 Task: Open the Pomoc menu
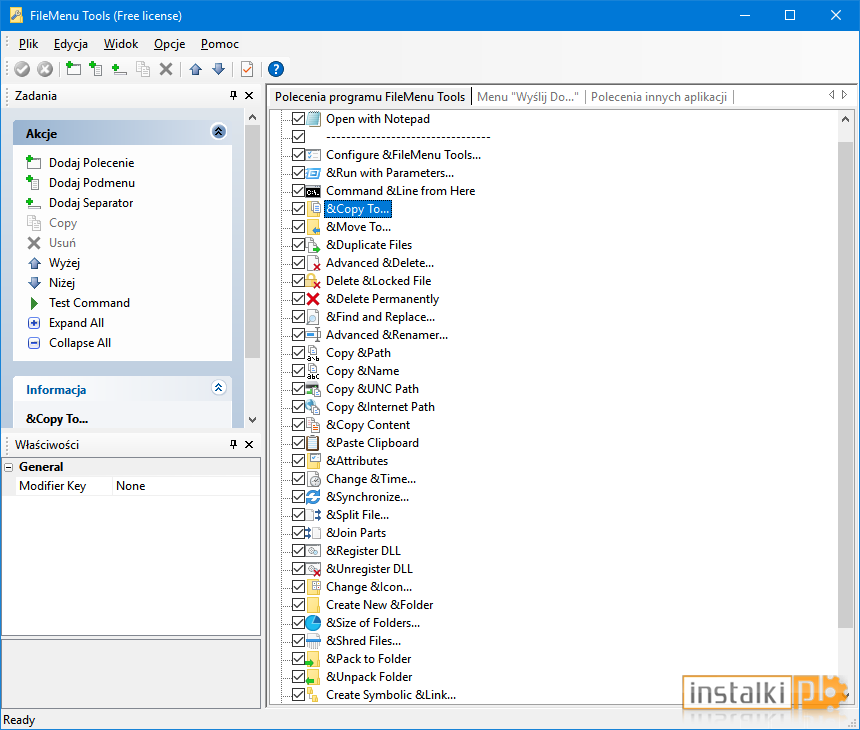click(219, 44)
